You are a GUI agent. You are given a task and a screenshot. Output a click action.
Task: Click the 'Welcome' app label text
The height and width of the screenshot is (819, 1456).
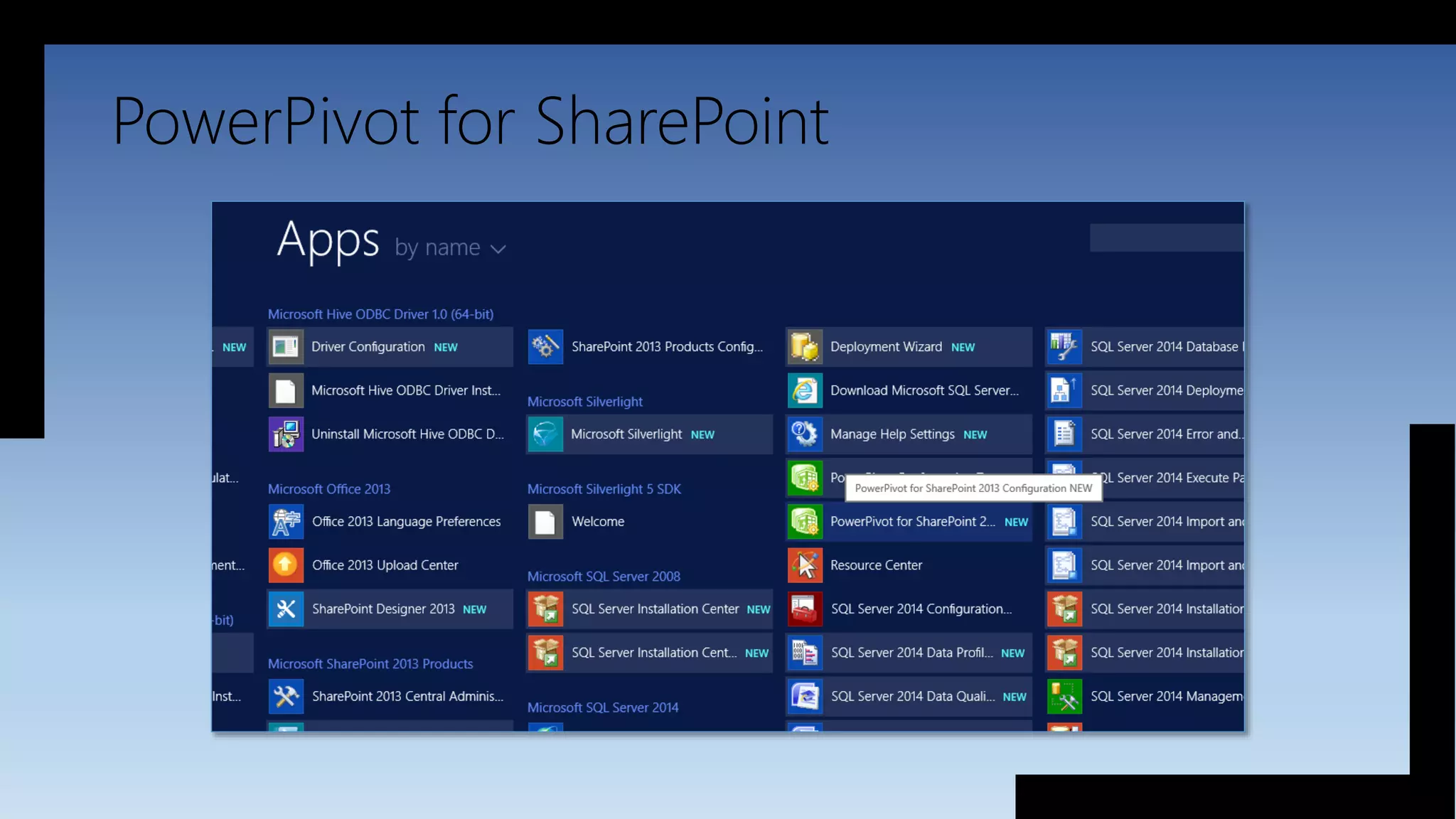click(598, 521)
